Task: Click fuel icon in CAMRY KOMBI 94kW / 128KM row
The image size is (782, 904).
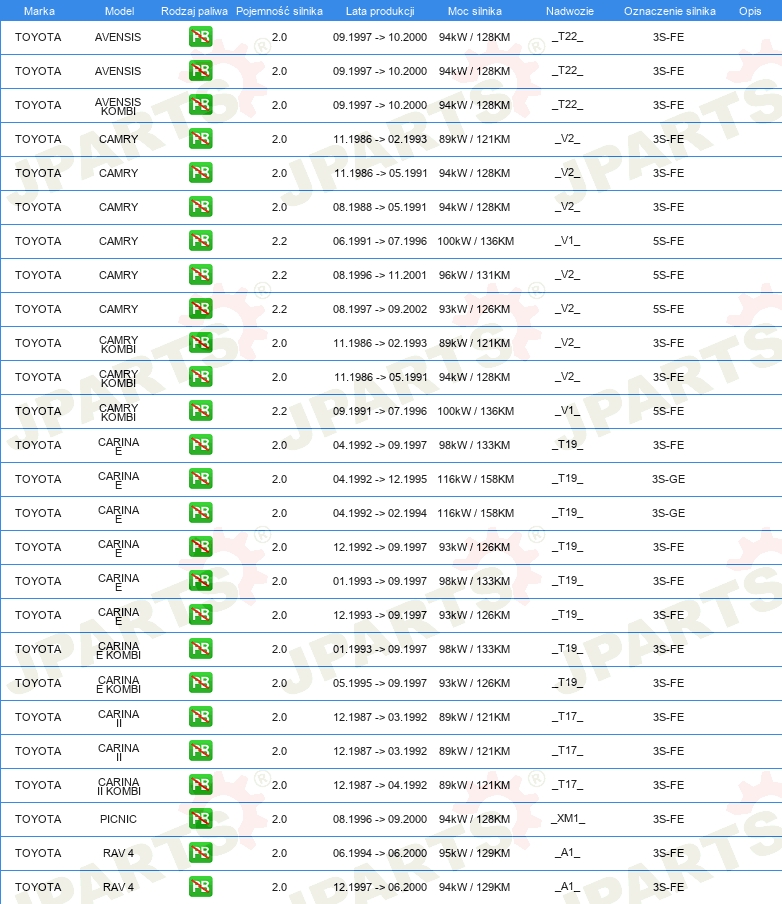Action: [201, 377]
